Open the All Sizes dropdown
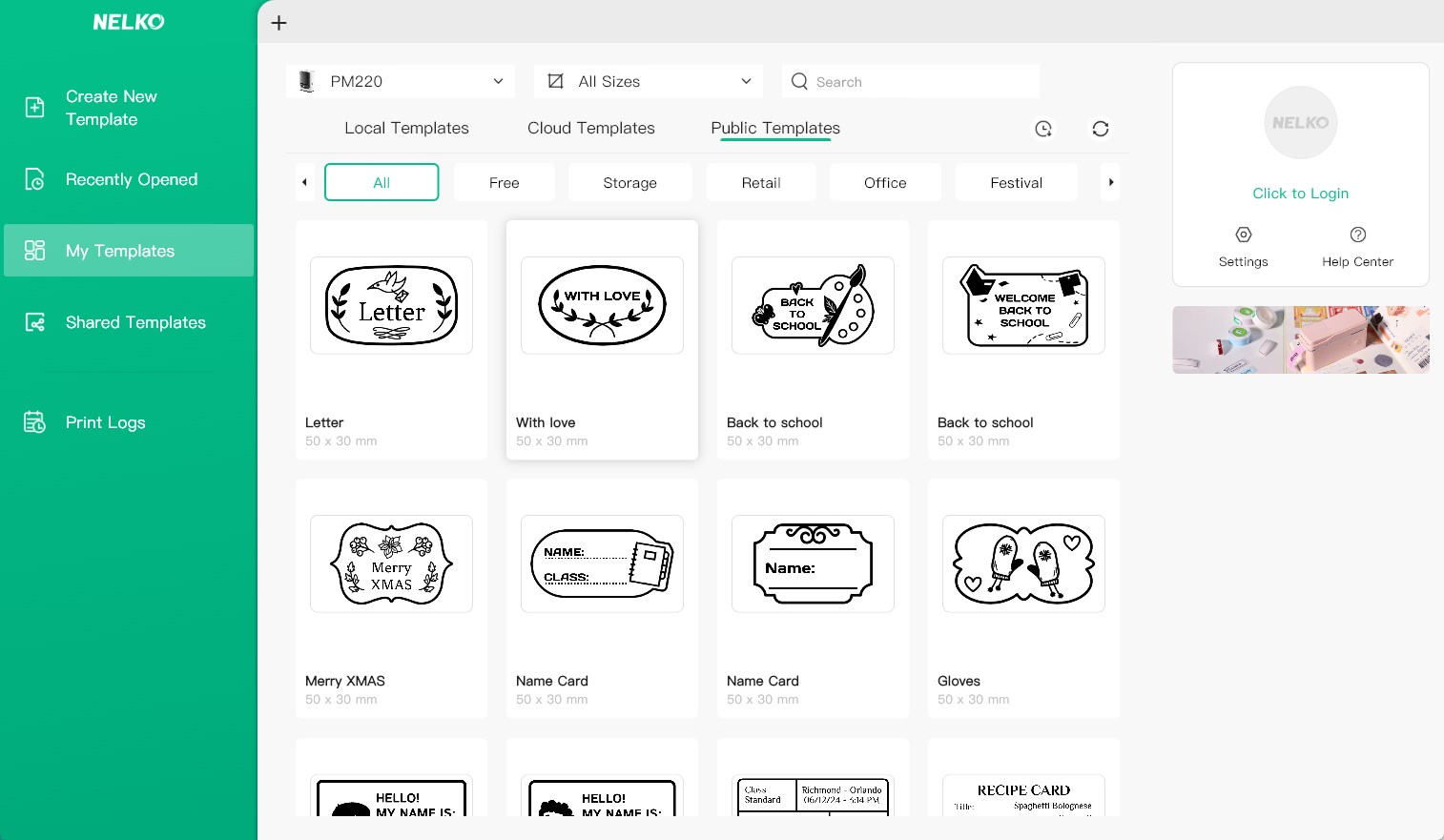The height and width of the screenshot is (840, 1444). 649,81
